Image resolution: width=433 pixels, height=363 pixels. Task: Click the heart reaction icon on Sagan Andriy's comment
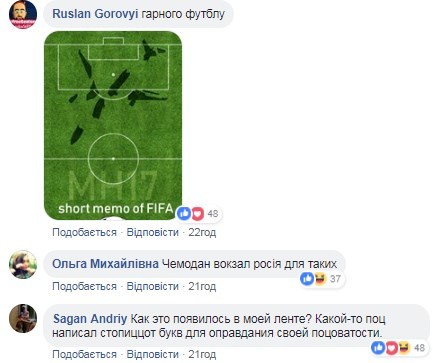(391, 348)
